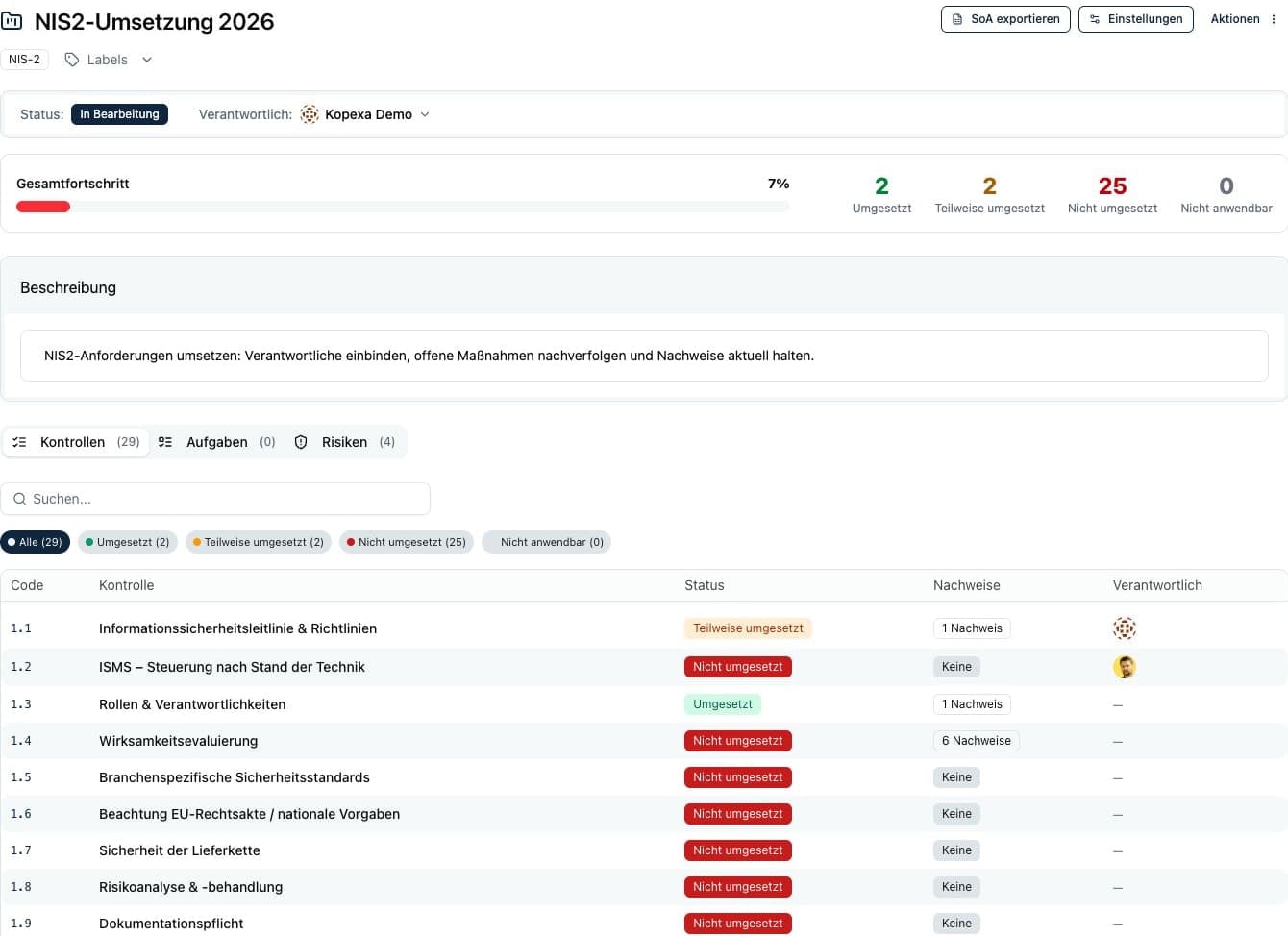
Task: Click the Status column header
Action: (x=705, y=585)
